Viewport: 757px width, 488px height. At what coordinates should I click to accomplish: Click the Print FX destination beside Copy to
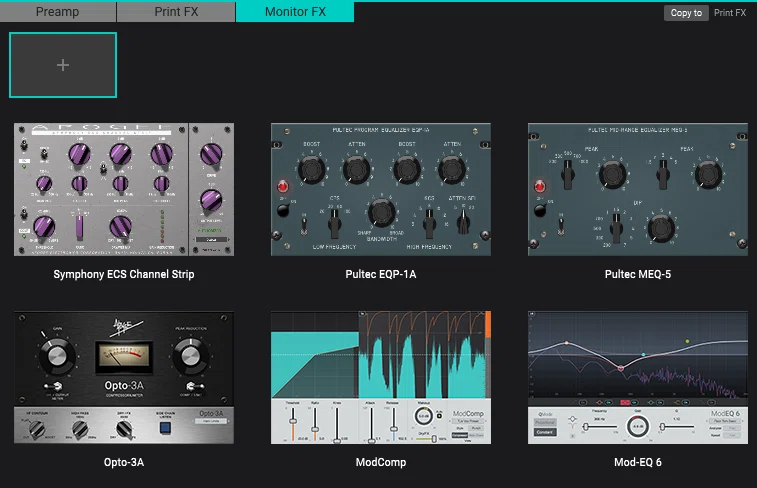click(730, 13)
